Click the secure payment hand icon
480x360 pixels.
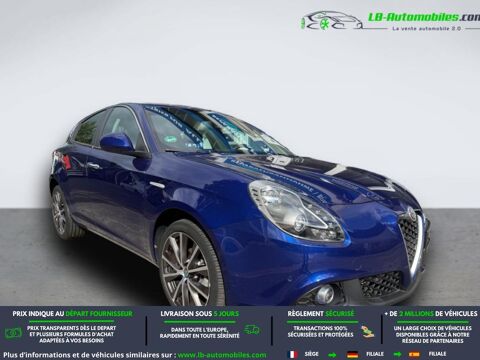367,332
